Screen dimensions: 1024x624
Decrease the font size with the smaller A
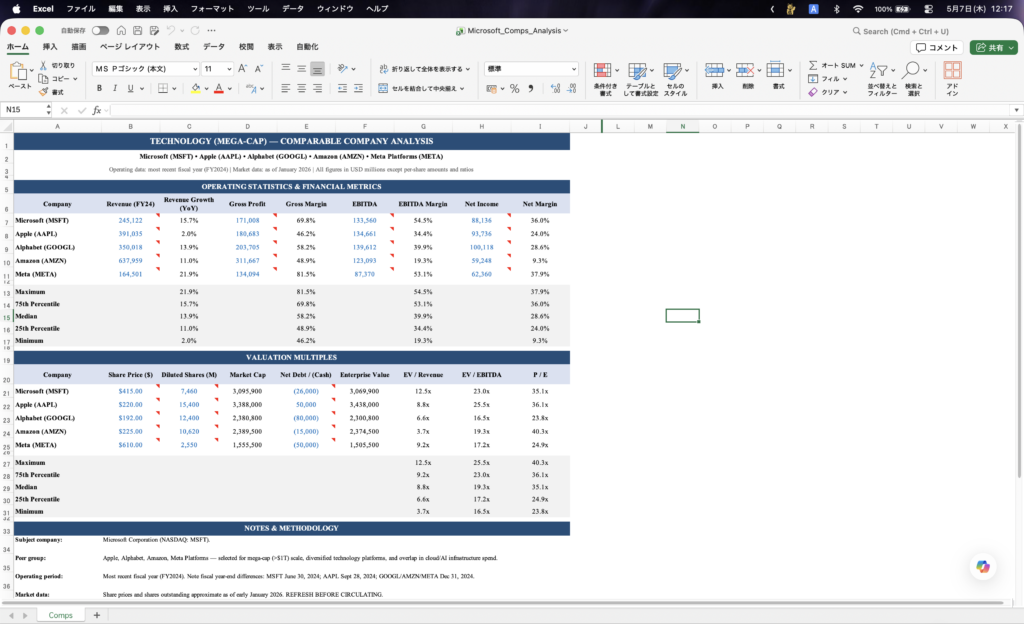[259, 69]
